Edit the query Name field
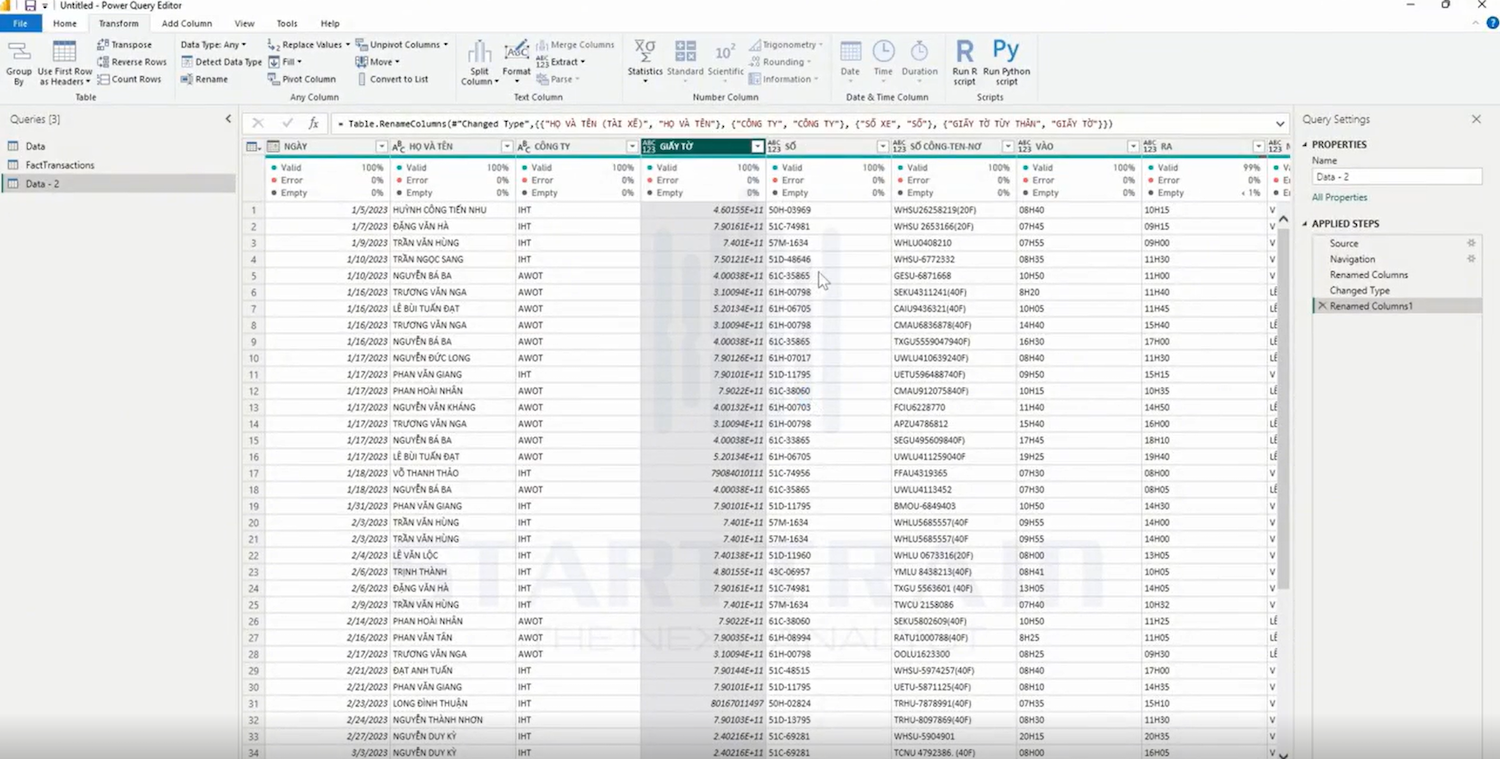 (x=1397, y=177)
